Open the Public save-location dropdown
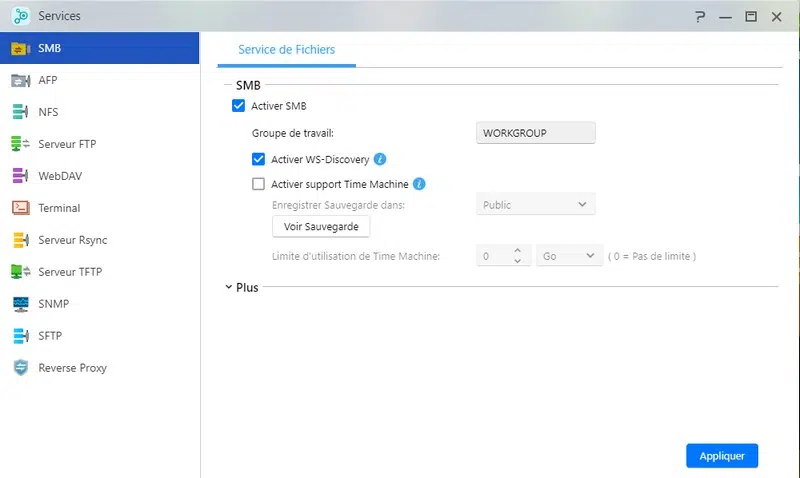This screenshot has width=800, height=478. [535, 205]
